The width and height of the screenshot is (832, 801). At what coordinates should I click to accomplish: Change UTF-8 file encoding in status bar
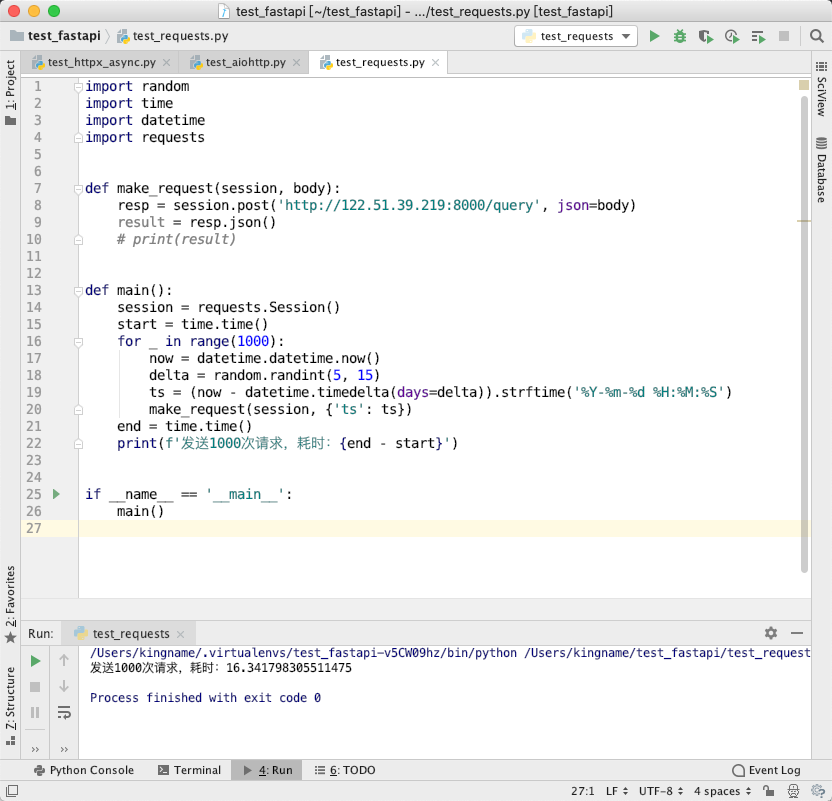click(x=661, y=790)
